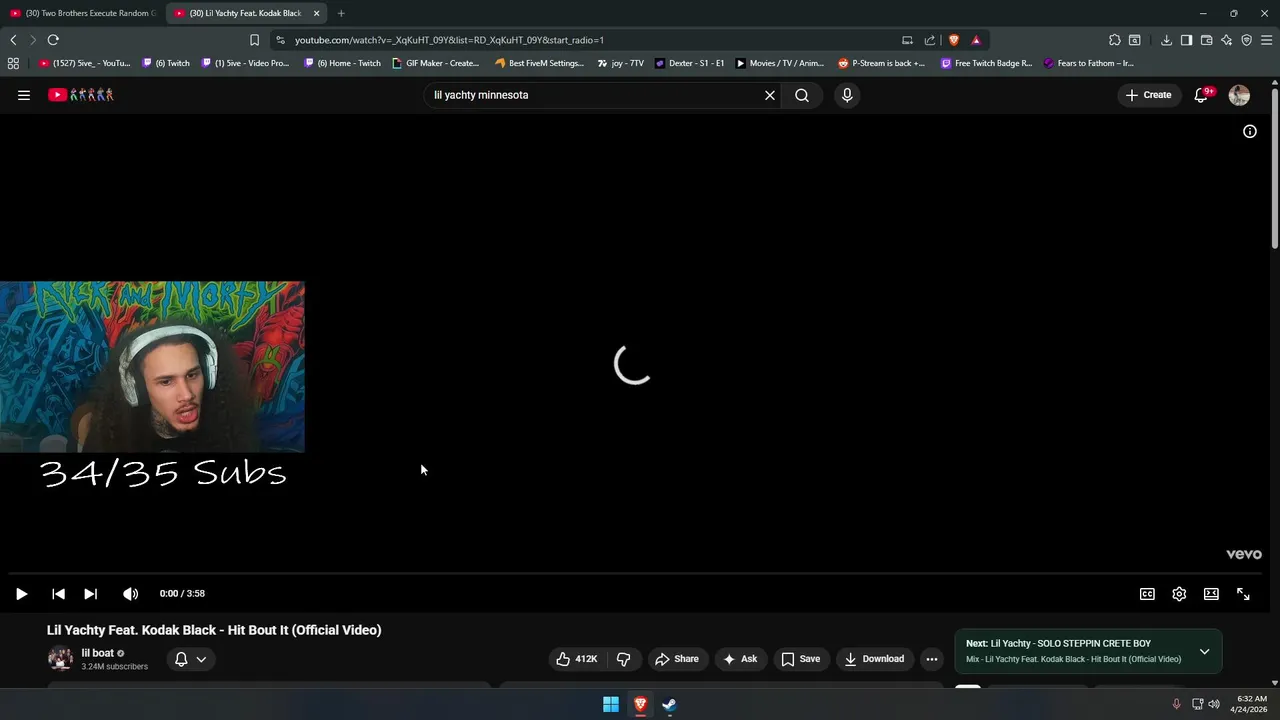The width and height of the screenshot is (1280, 720).
Task: Visit the lil boat channel name
Action: 97,653
